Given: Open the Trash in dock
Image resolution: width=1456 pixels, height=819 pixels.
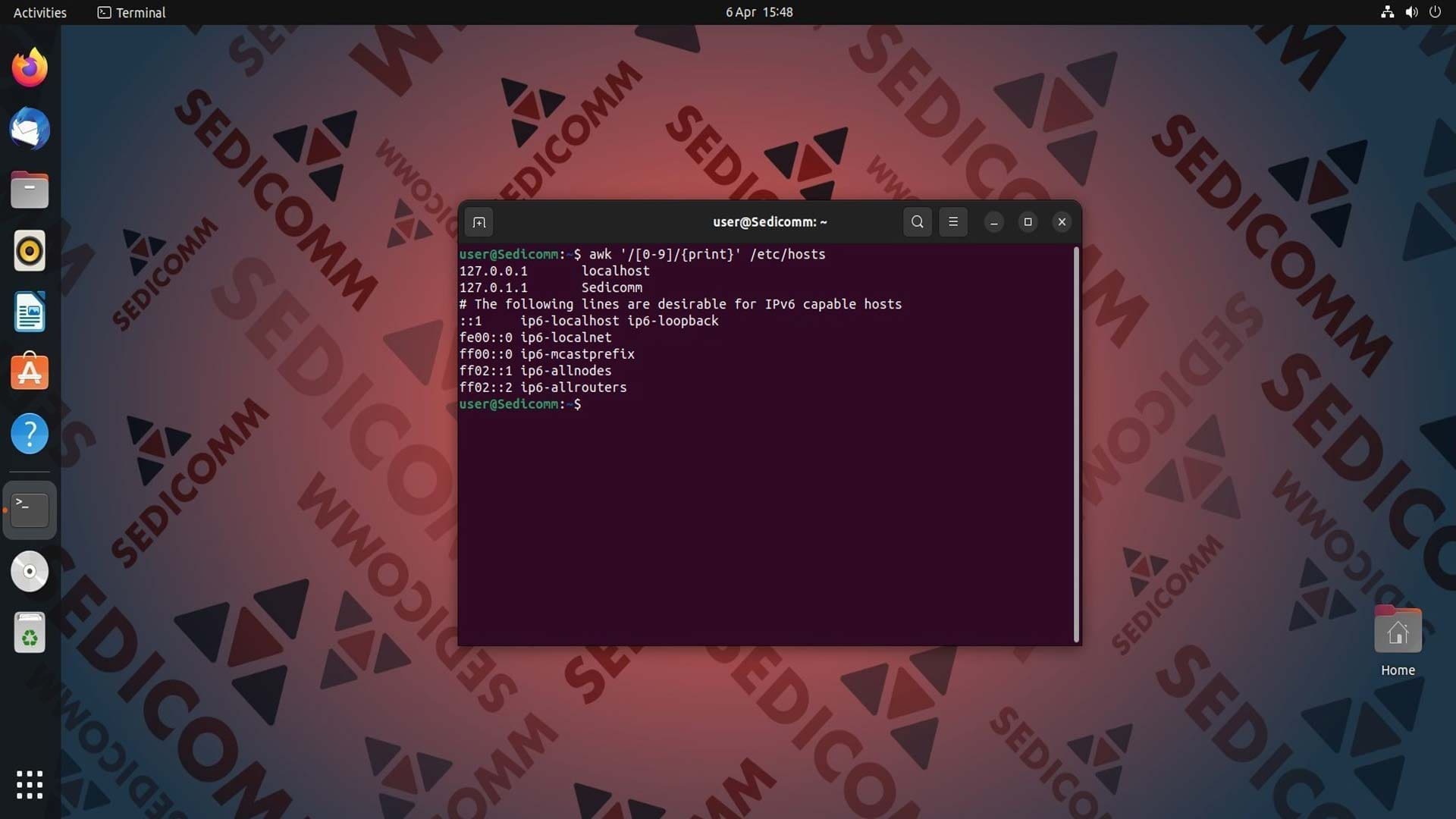Looking at the screenshot, I should tap(30, 632).
